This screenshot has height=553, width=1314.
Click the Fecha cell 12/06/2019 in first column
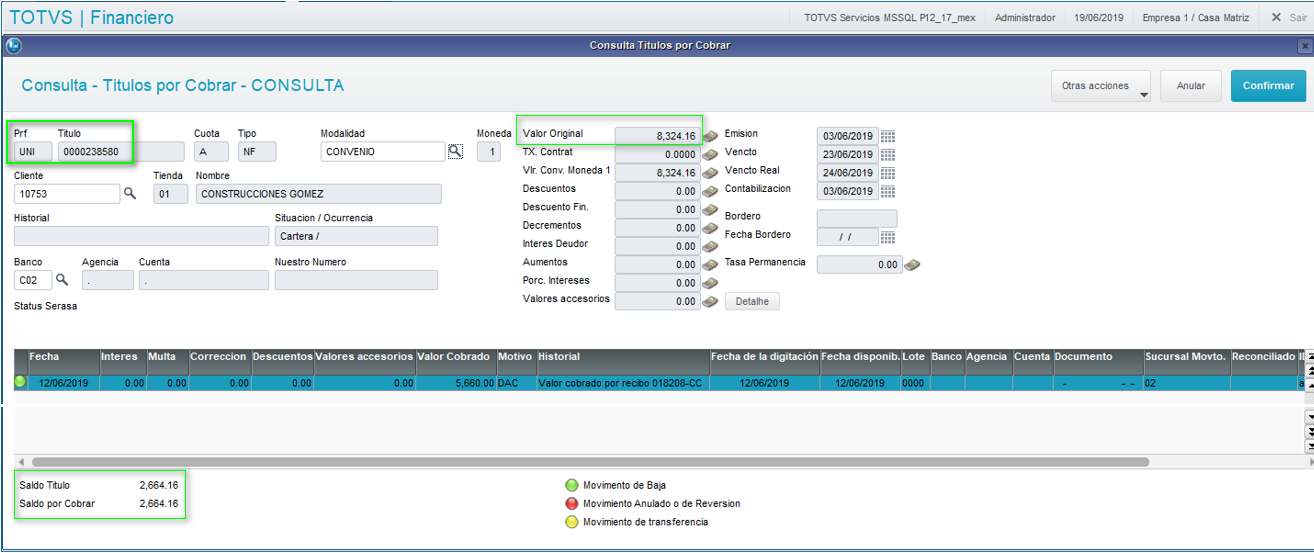click(x=63, y=383)
